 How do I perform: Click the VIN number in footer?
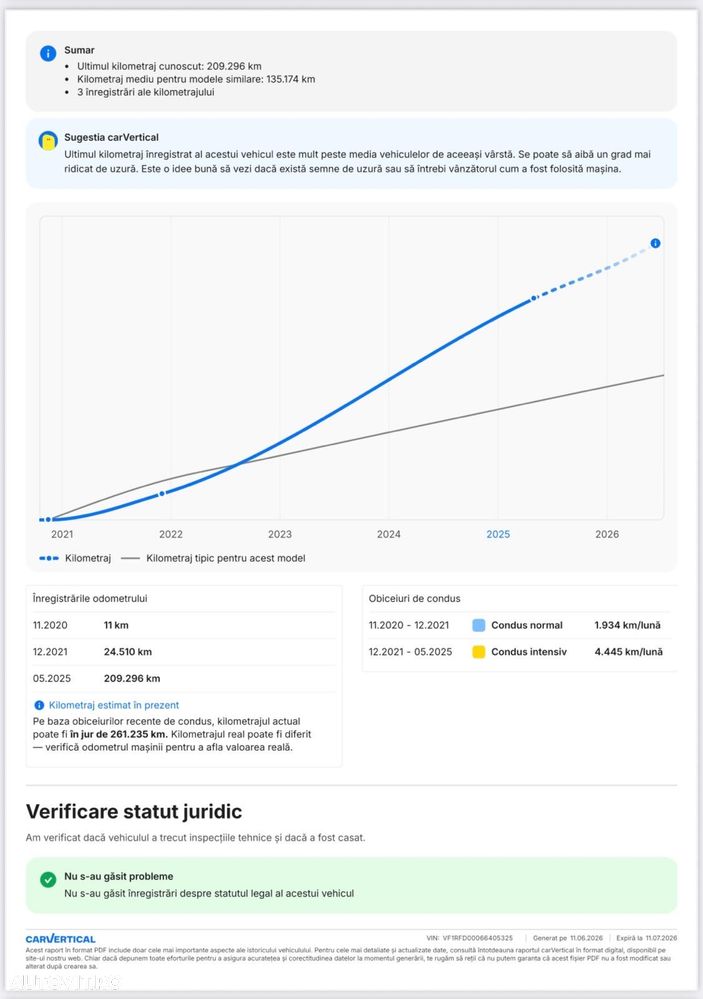478,938
